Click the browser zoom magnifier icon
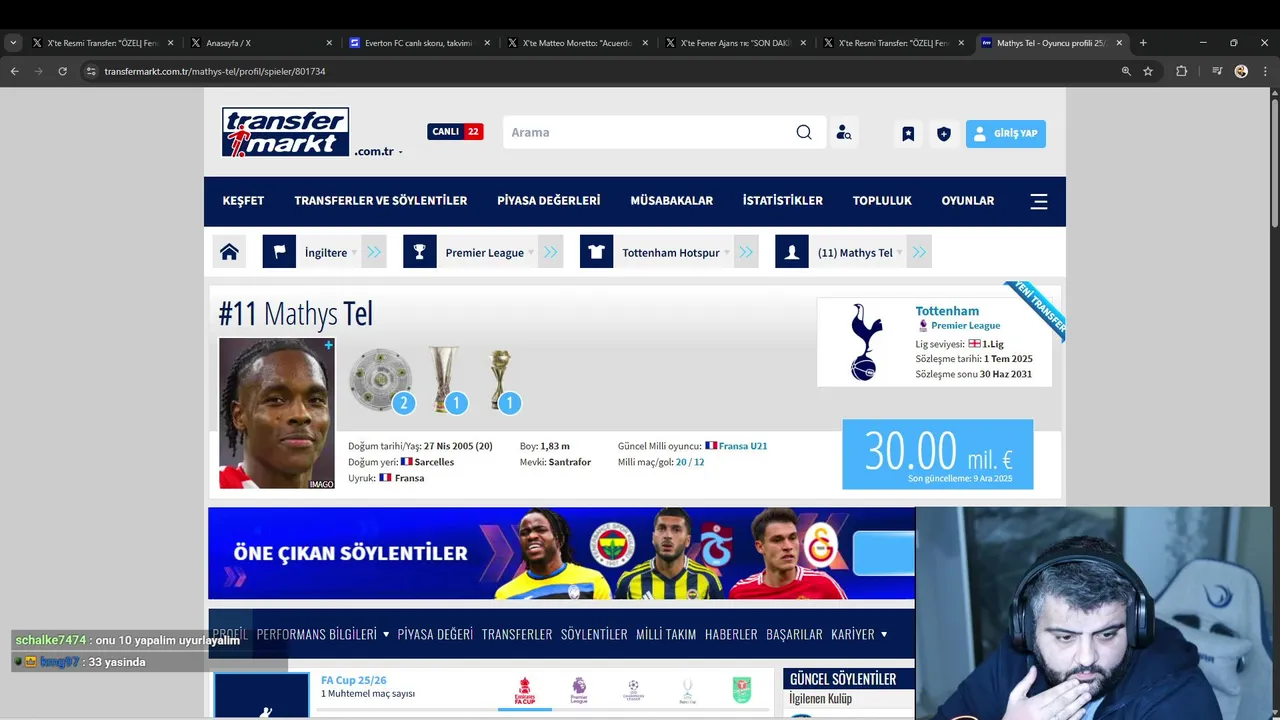 [1126, 71]
